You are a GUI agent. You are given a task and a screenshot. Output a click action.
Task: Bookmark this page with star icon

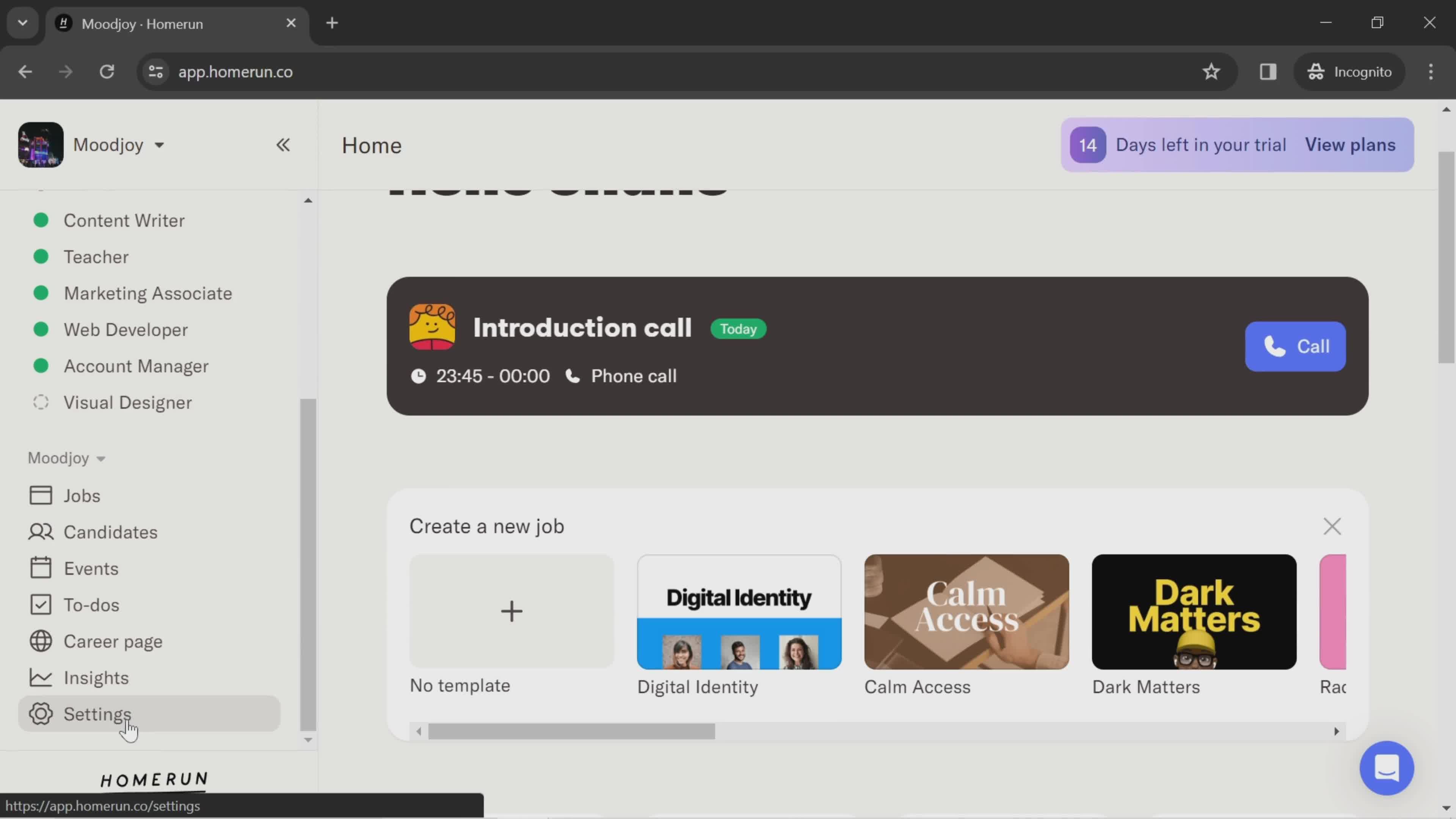click(x=1211, y=72)
